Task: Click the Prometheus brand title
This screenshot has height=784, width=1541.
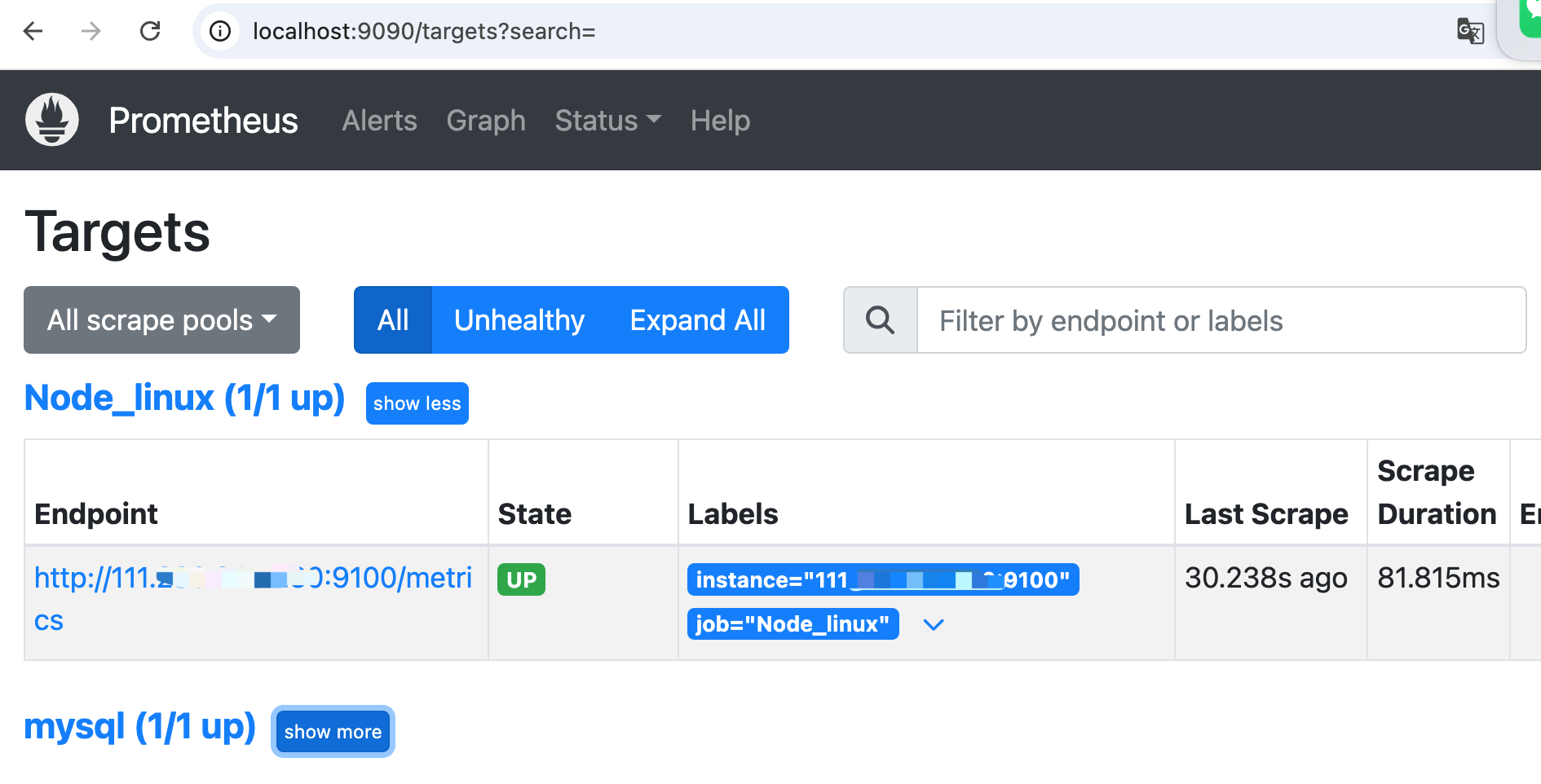Action: point(203,121)
